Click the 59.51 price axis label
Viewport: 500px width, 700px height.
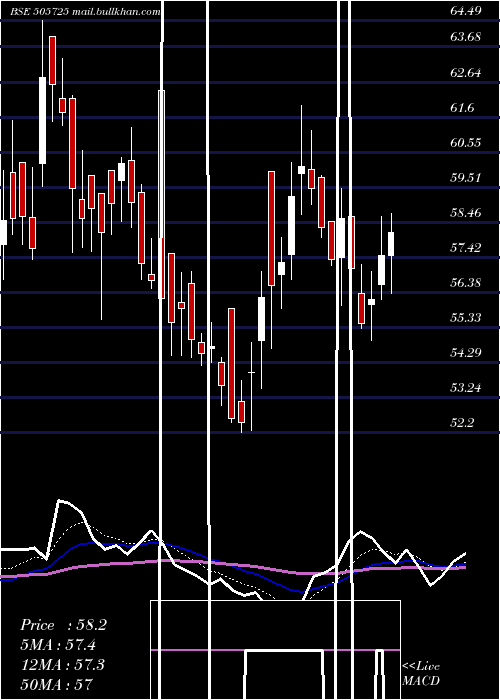tap(465, 178)
